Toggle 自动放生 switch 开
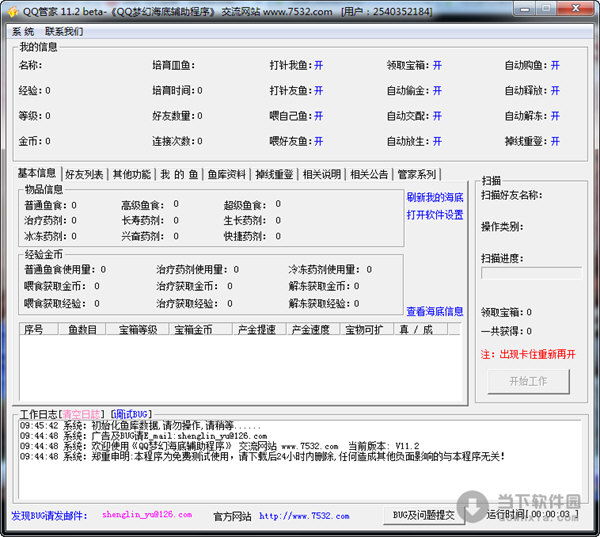The width and height of the screenshot is (600, 537). point(437,142)
